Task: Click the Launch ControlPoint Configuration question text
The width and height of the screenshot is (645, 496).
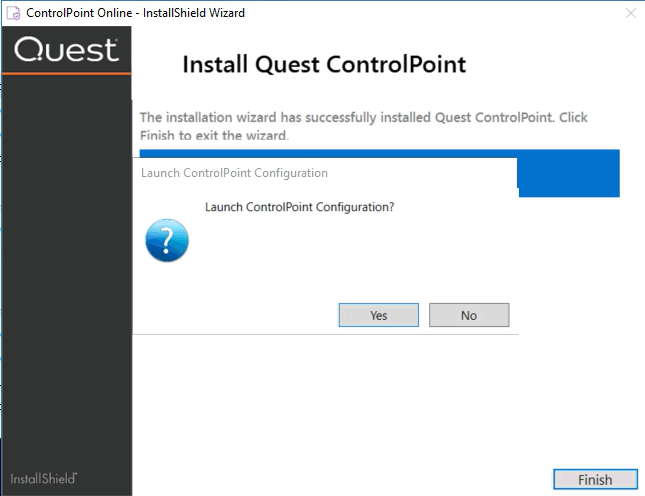Action: pyautogui.click(x=299, y=207)
